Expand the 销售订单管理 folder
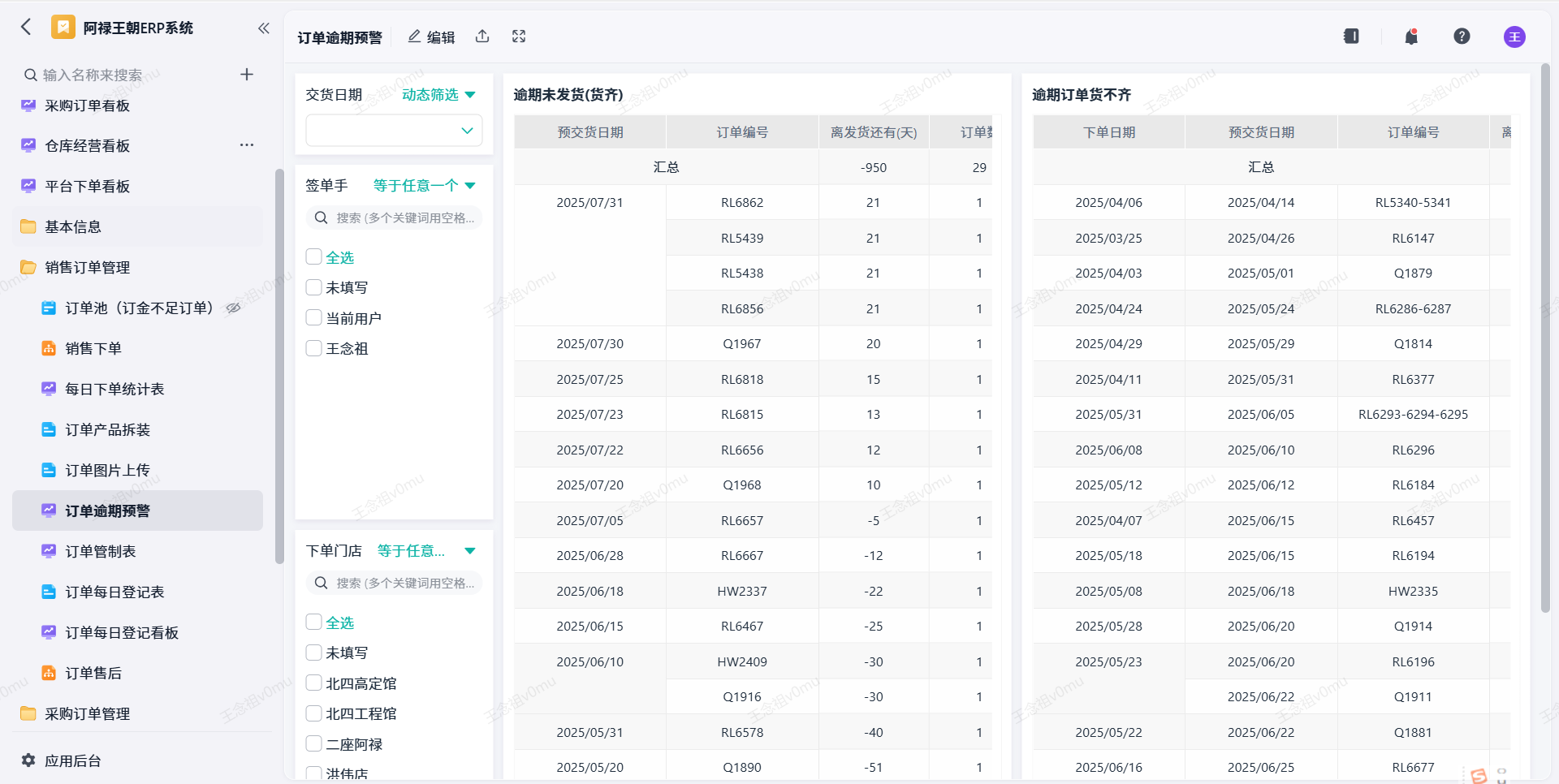The image size is (1559, 784). tap(138, 267)
